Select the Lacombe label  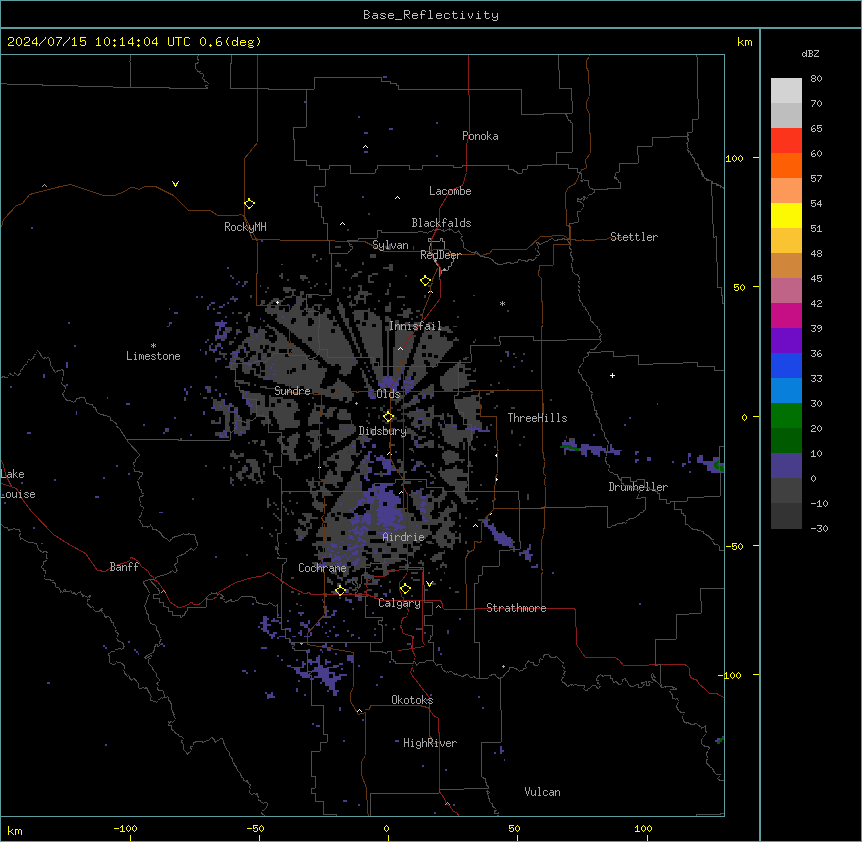point(450,191)
